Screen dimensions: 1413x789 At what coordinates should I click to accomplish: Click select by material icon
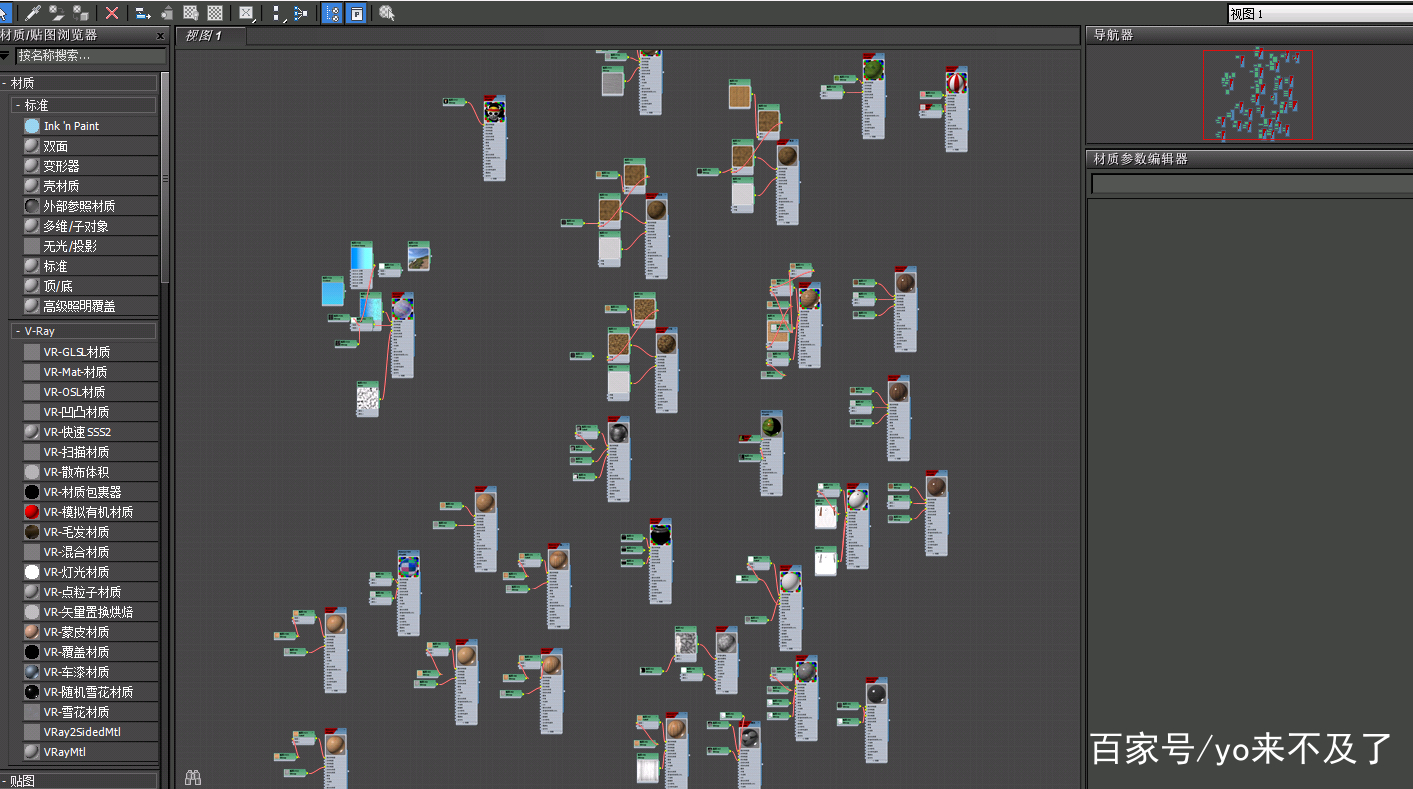coord(386,13)
